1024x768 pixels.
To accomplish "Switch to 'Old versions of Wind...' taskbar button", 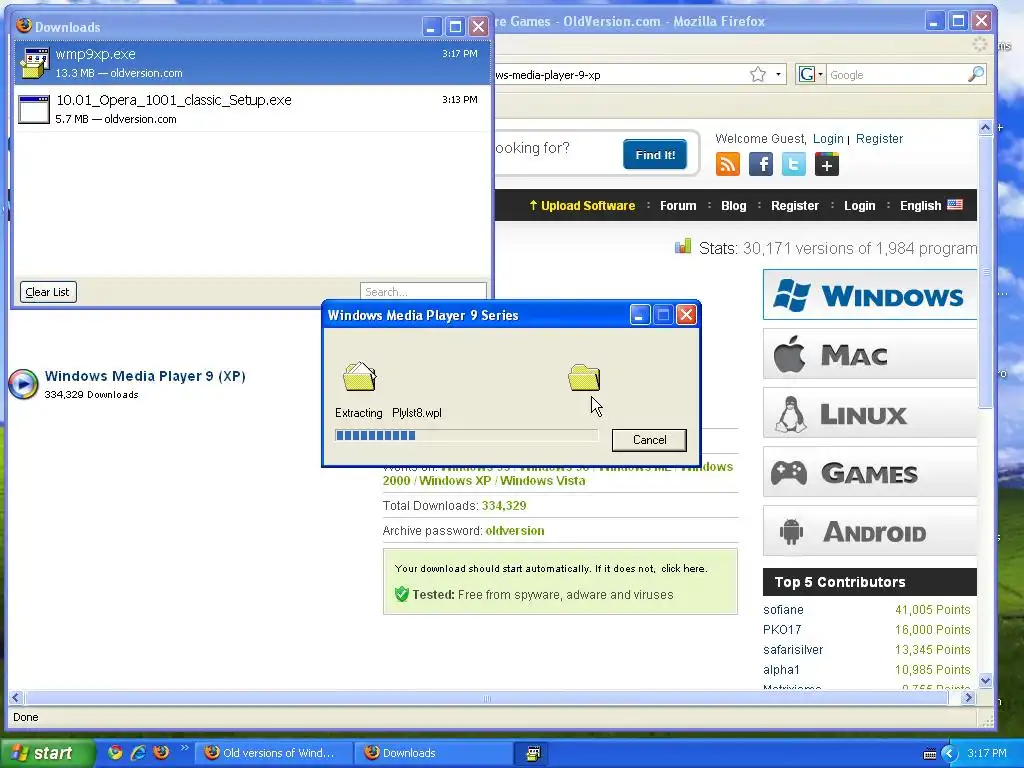I will tap(273, 753).
